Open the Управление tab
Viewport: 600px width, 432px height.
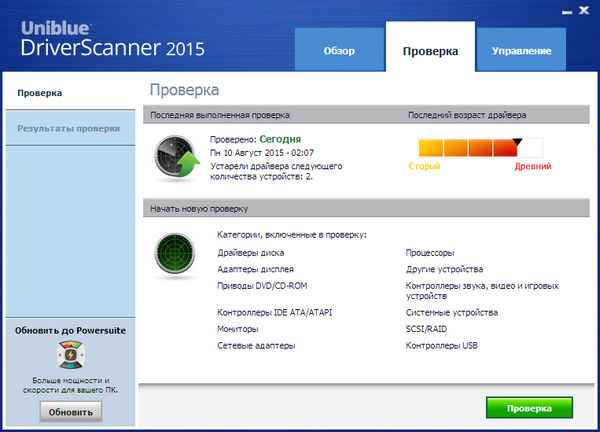[x=520, y=50]
